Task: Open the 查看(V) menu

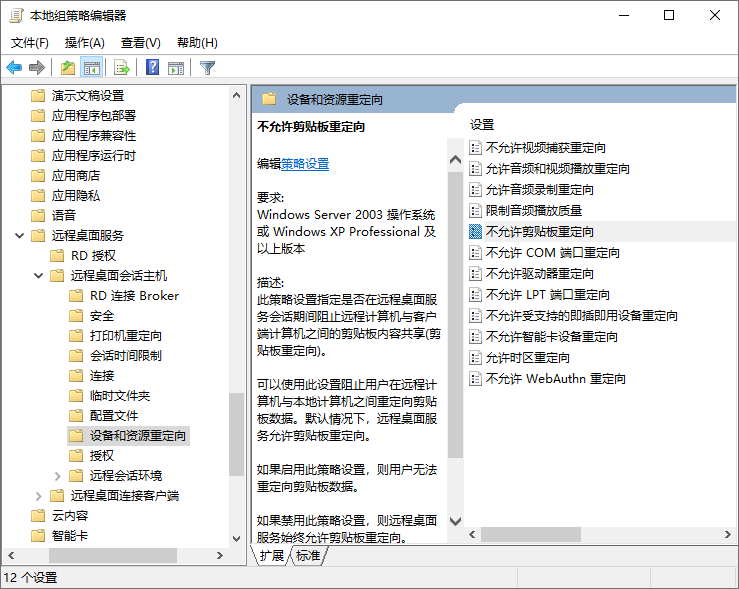Action: (140, 43)
